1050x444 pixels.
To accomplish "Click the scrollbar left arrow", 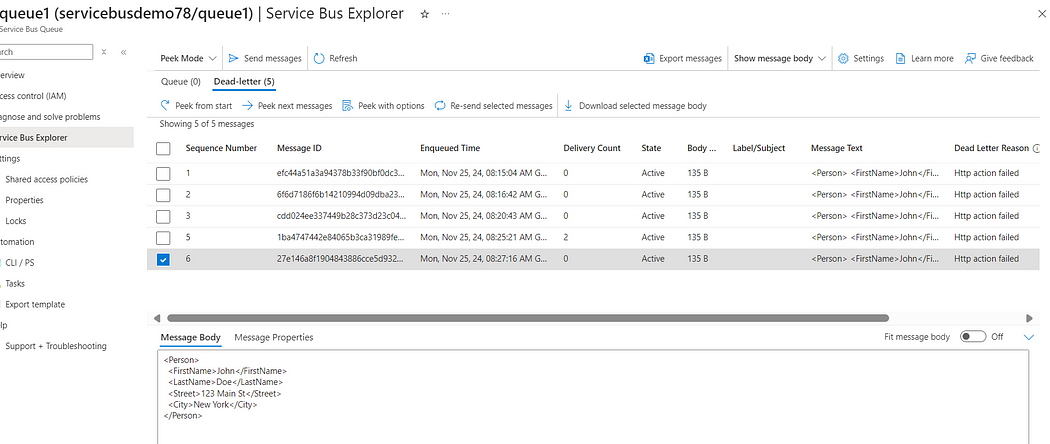I will [x=157, y=318].
